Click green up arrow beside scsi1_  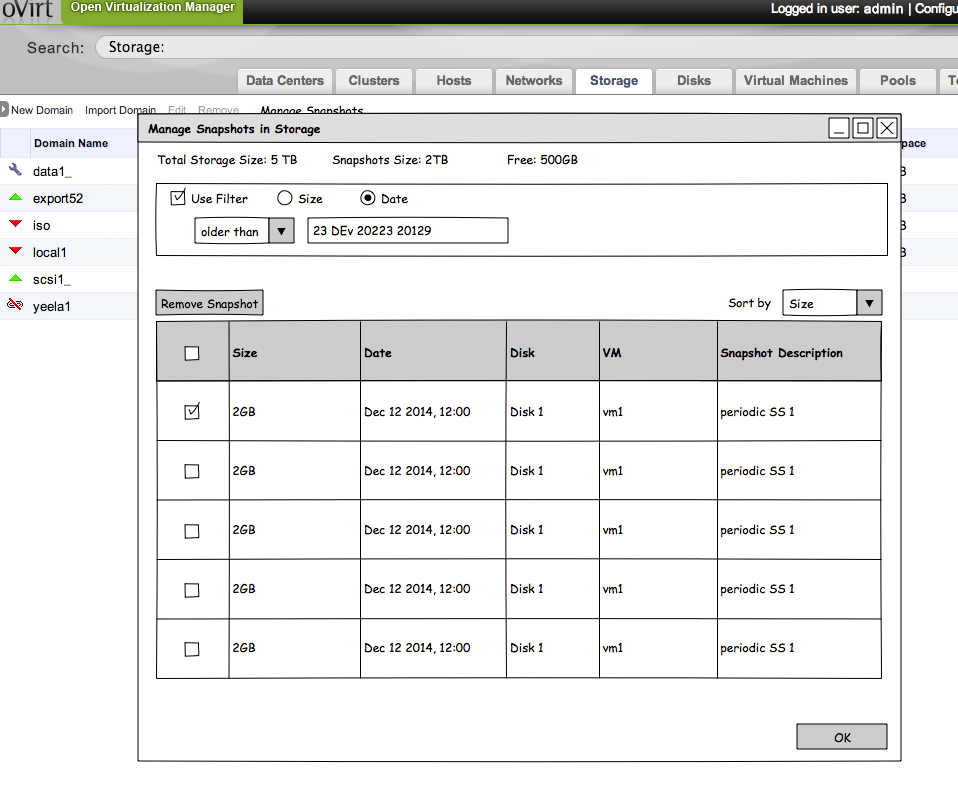click(x=15, y=278)
